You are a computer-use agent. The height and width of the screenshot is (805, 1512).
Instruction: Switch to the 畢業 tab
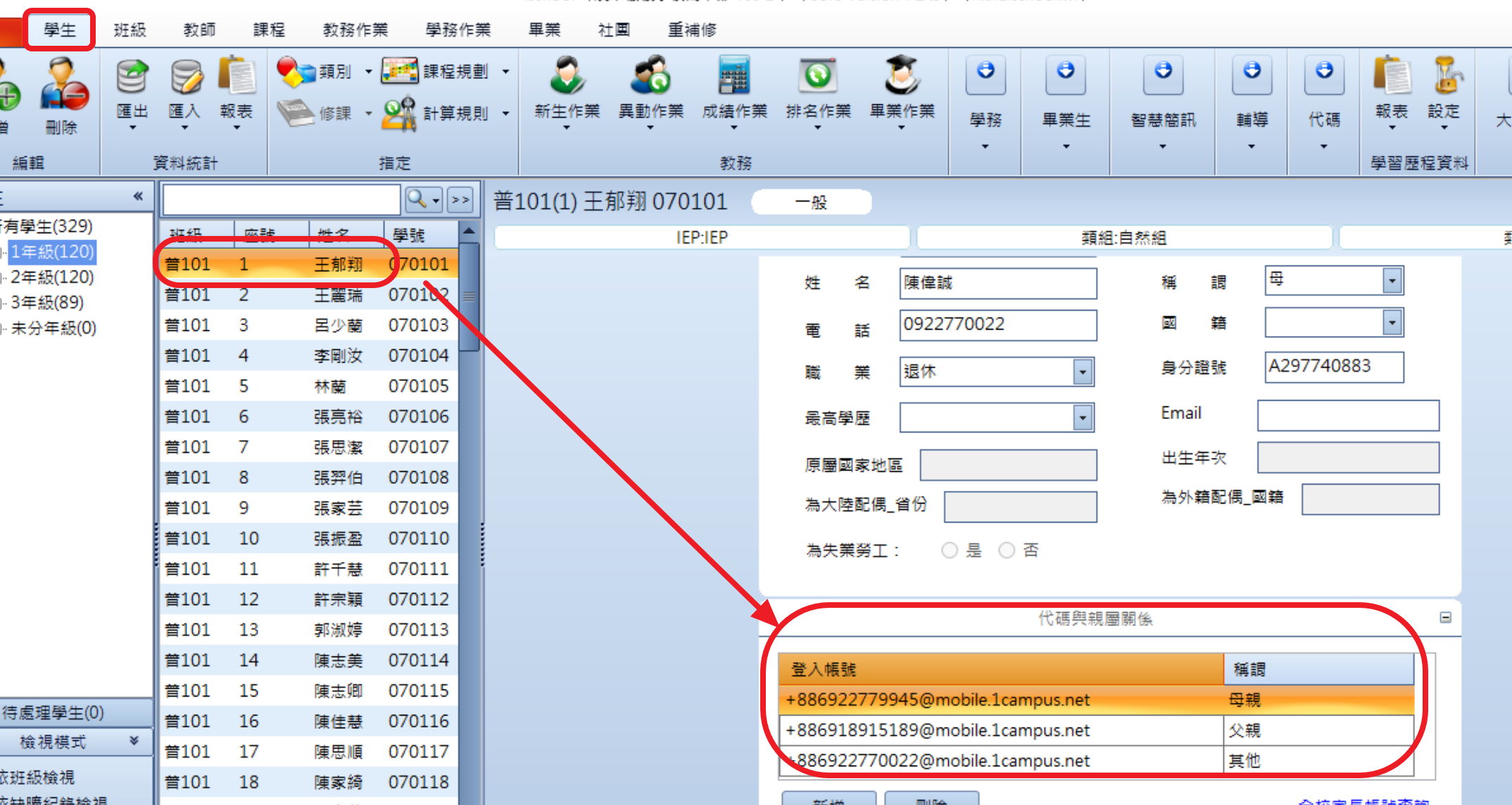(544, 30)
